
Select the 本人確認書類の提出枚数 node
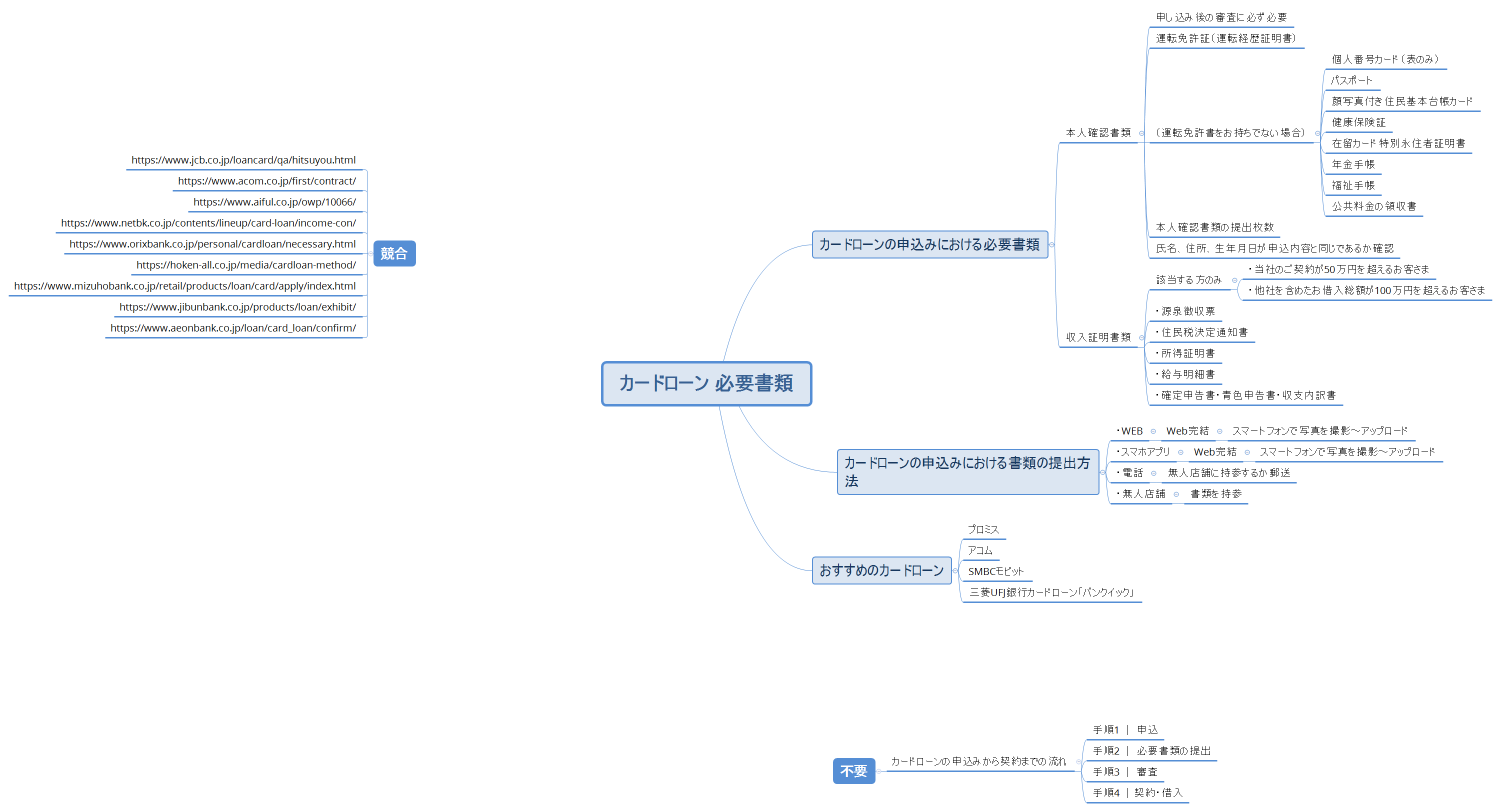click(x=1214, y=227)
